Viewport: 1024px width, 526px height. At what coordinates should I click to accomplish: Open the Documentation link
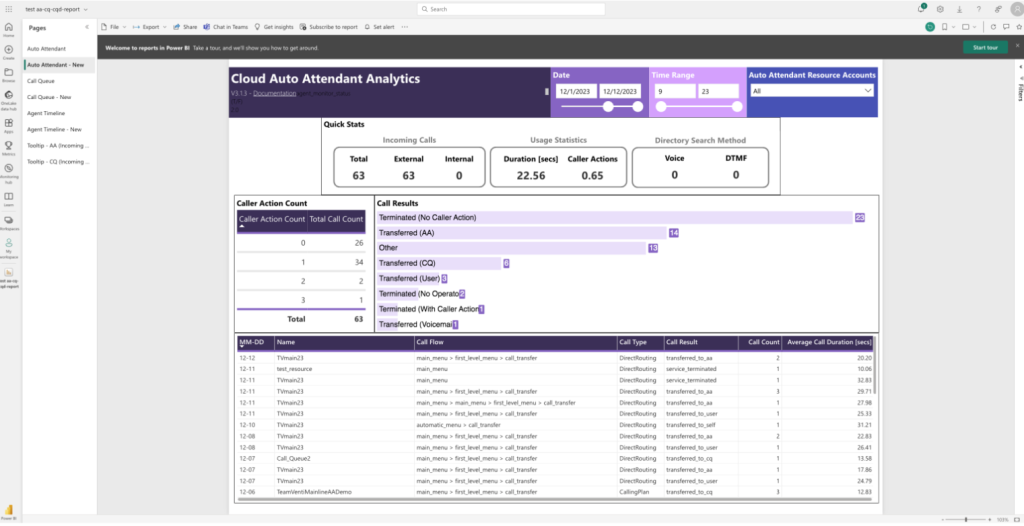(x=274, y=93)
